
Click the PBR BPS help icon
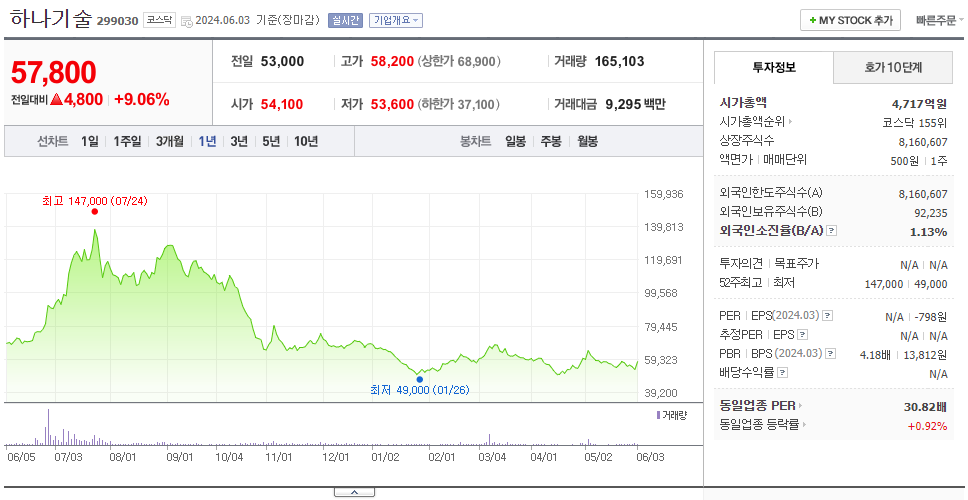(x=831, y=354)
